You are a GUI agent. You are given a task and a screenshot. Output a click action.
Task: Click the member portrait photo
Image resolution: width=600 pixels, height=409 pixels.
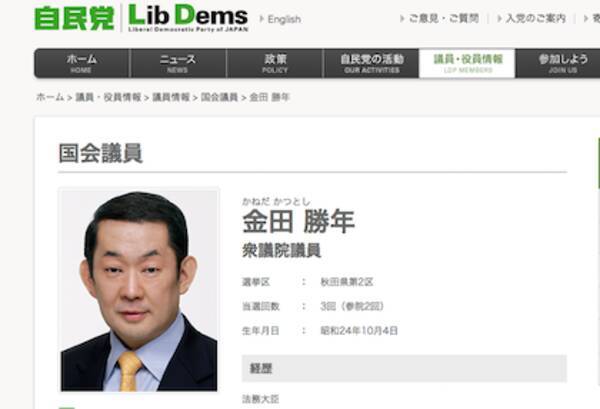(x=139, y=290)
